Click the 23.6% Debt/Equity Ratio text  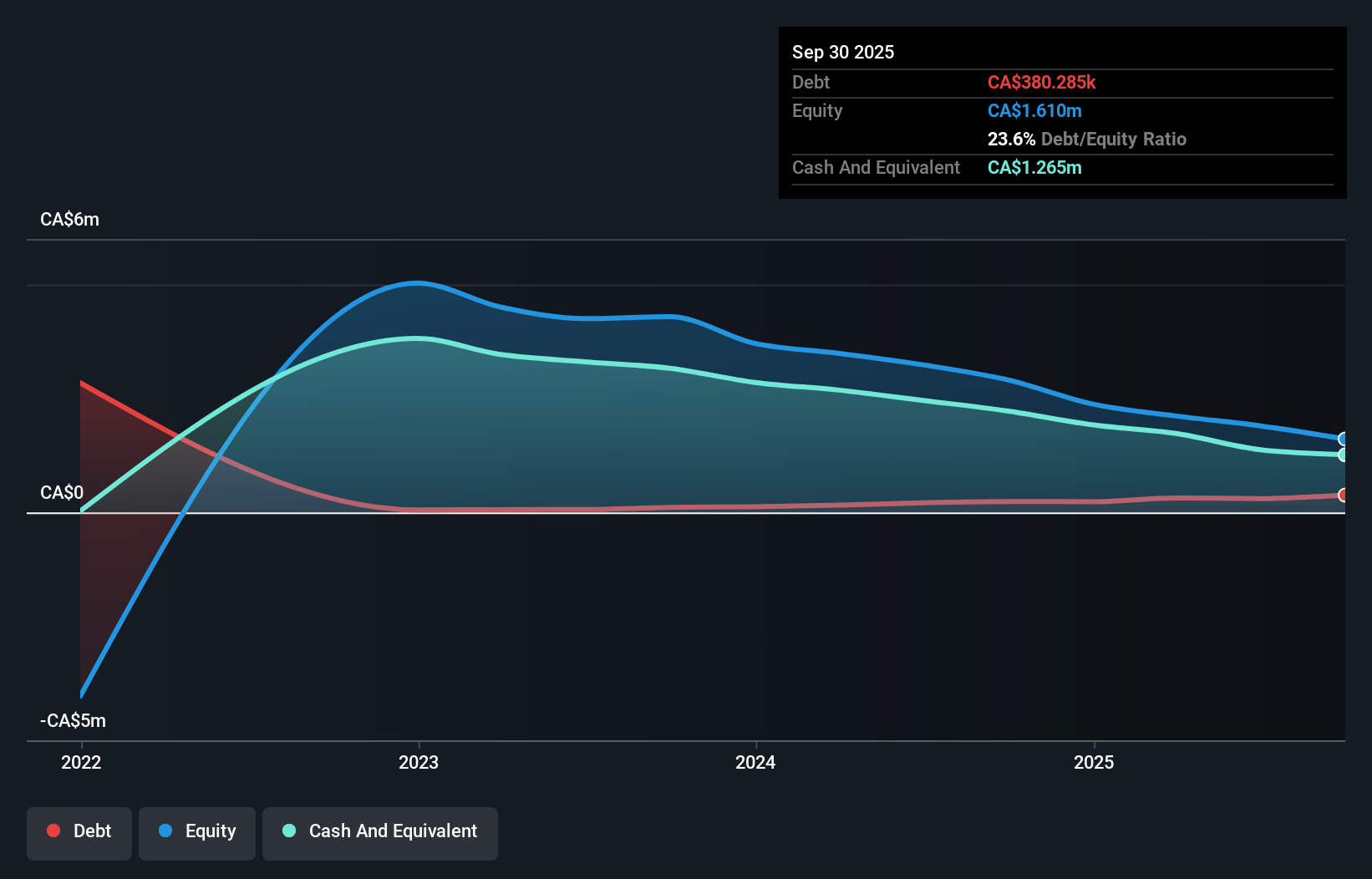pyautogui.click(x=1087, y=139)
